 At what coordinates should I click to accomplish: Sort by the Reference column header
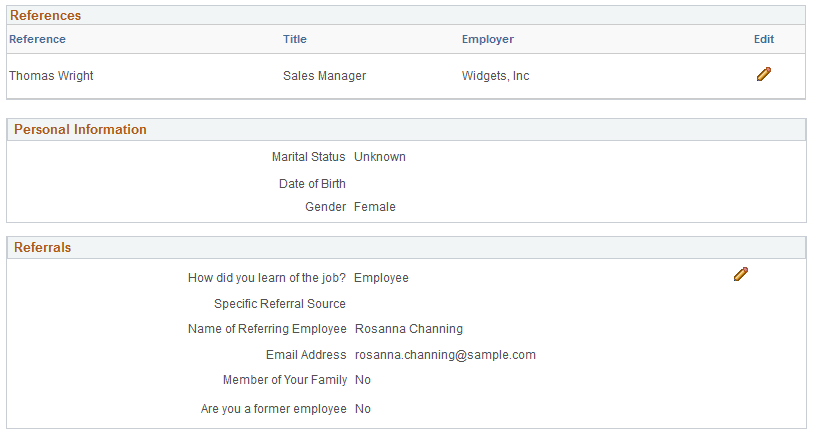(x=37, y=39)
